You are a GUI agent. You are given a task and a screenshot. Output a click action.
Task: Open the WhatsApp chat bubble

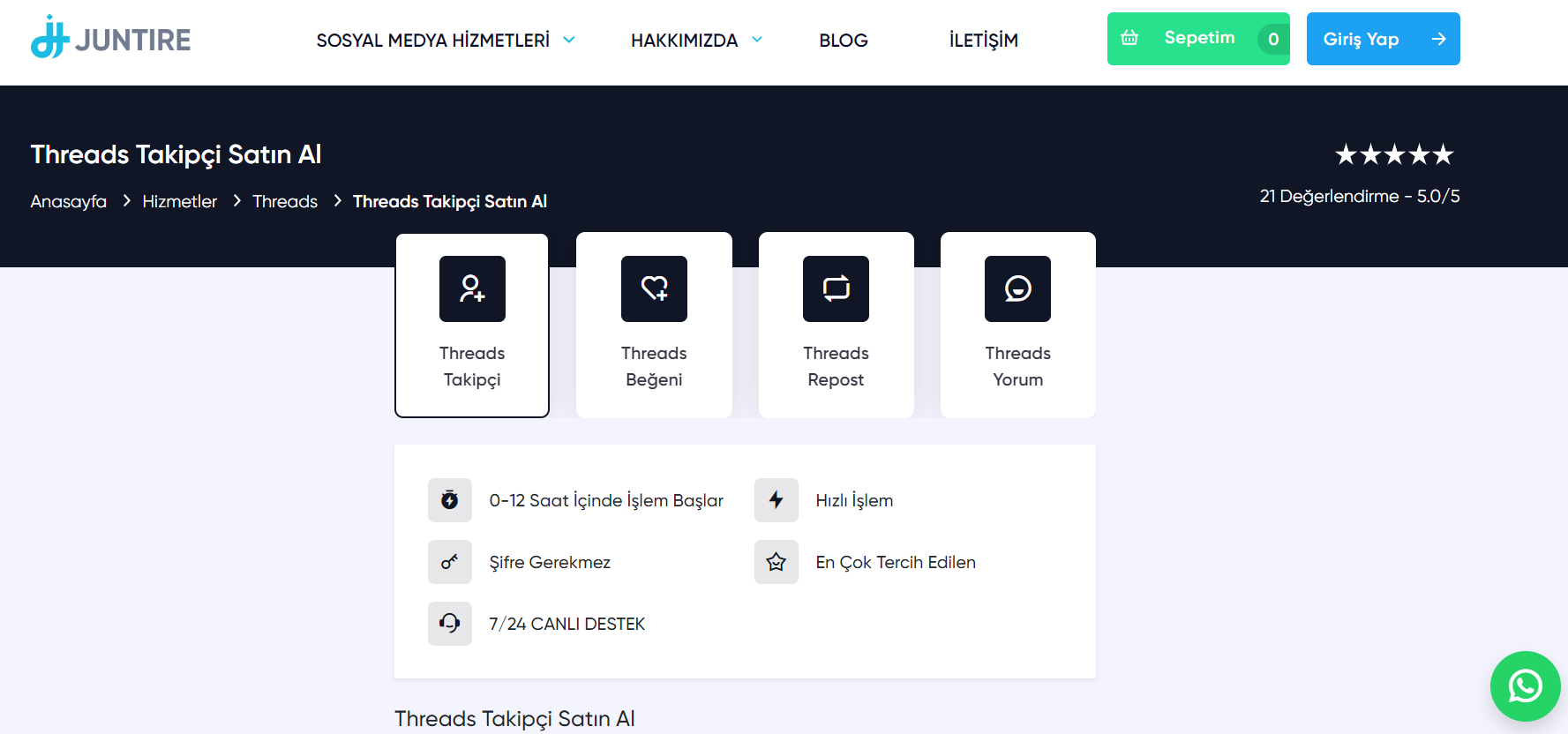point(1525,685)
